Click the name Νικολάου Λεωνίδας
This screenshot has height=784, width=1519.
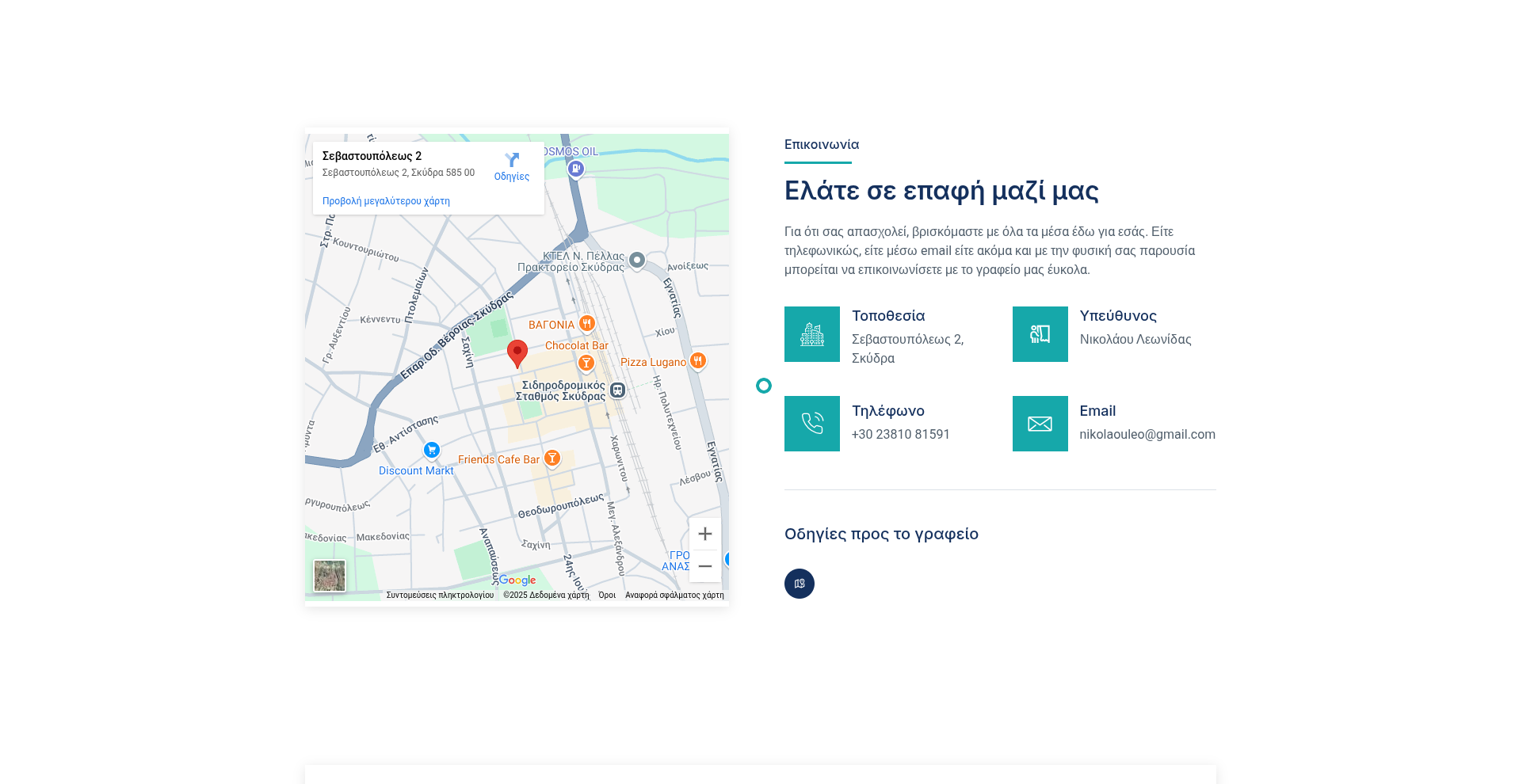(x=1135, y=340)
